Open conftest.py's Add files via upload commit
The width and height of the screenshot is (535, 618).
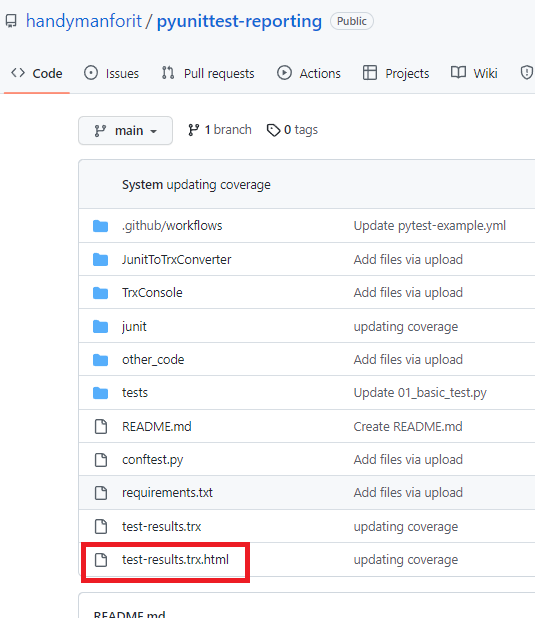[x=408, y=460]
